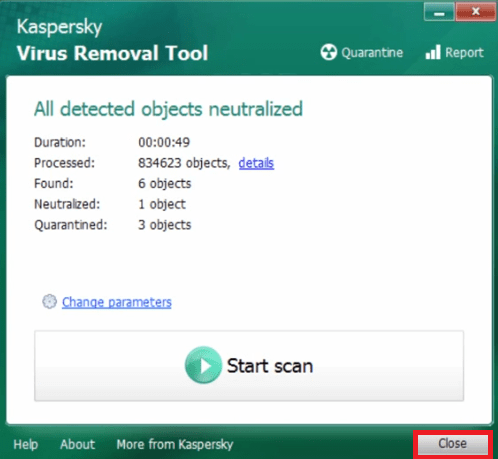Viewport: 498px width, 459px height.
Task: Open the Report bar chart icon
Action: (433, 52)
